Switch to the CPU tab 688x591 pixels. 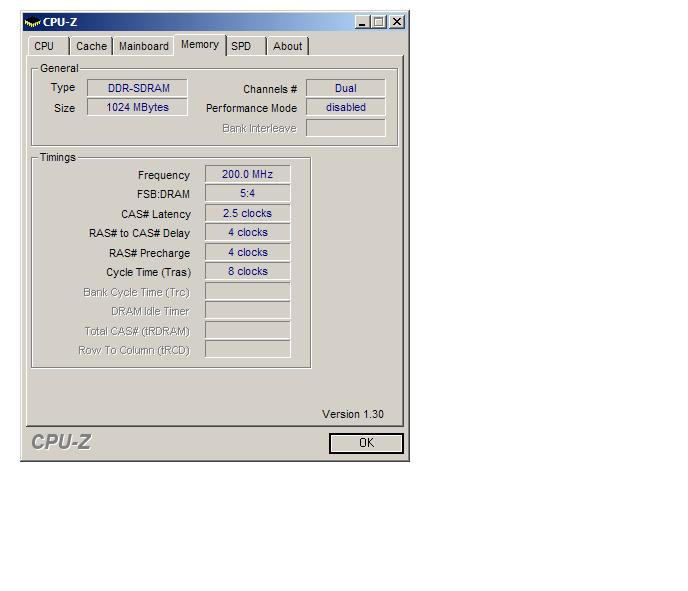tap(48, 46)
